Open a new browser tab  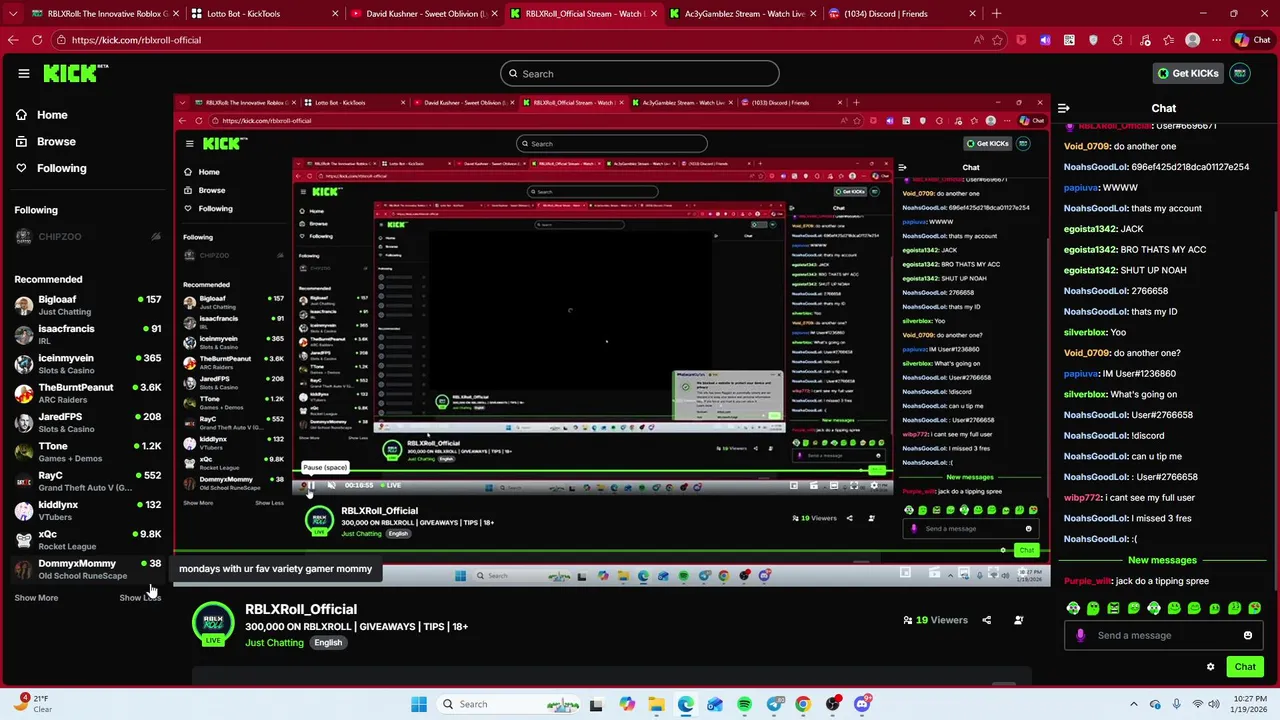(996, 14)
